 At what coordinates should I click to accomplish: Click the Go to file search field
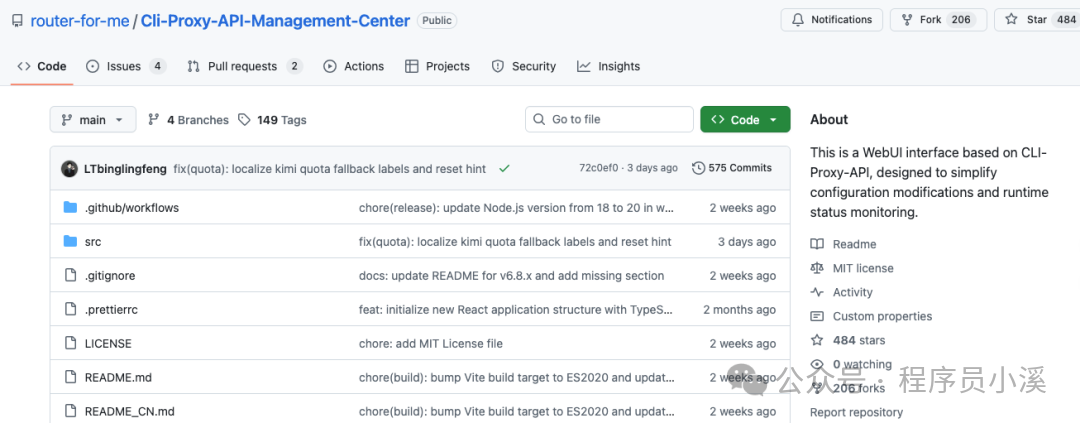[609, 120]
